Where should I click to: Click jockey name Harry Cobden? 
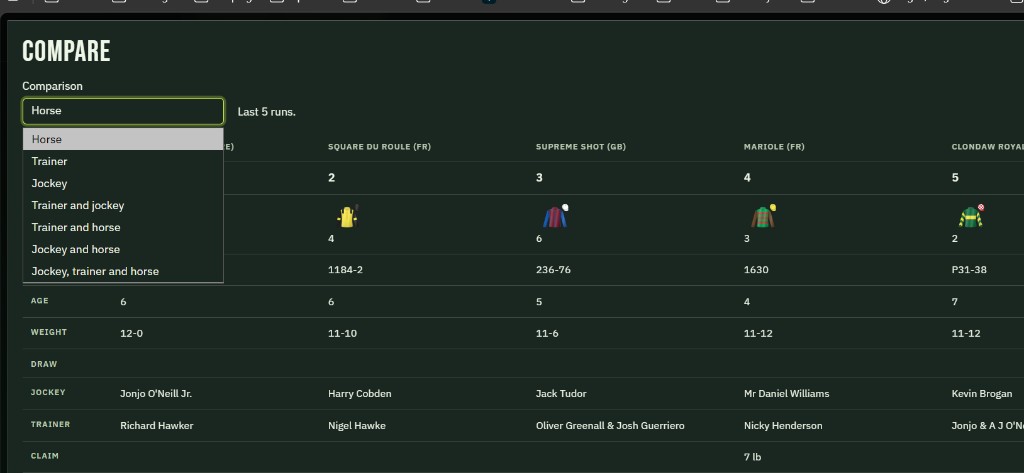coord(360,394)
